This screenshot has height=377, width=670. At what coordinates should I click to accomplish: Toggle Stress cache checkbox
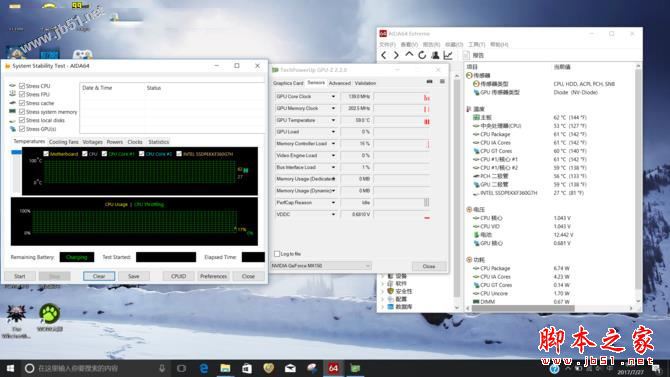point(22,103)
